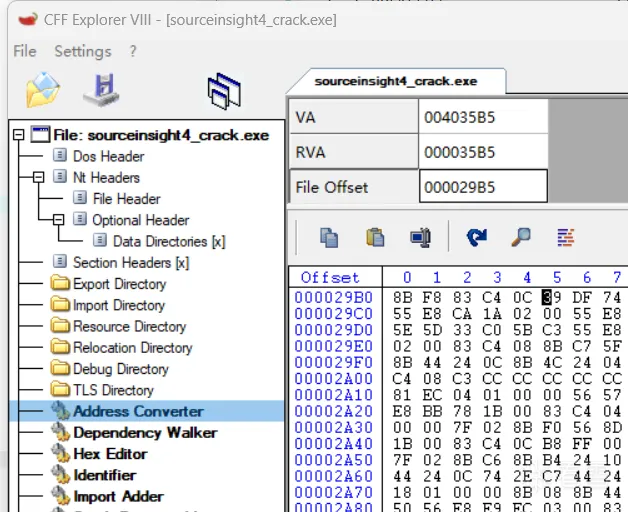Click the Dependency Walker gear icon

60,432
